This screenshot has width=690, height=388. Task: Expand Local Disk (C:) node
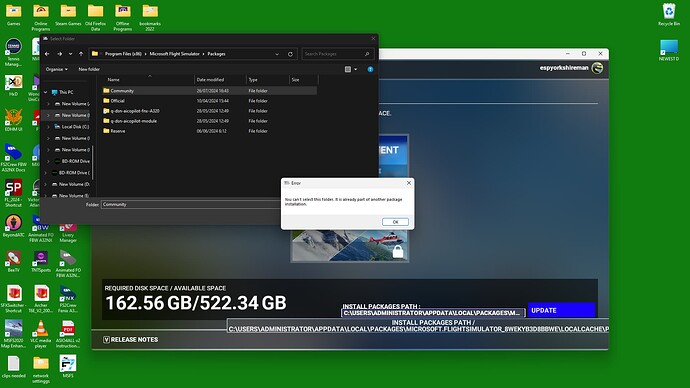pyautogui.click(x=48, y=127)
